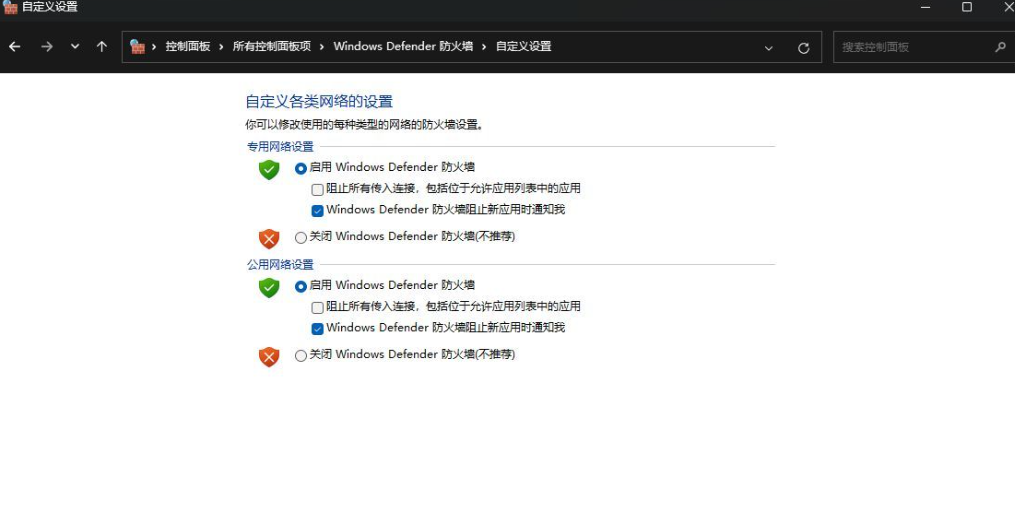Click the 专用网络设置 section label

pyautogui.click(x=280, y=147)
